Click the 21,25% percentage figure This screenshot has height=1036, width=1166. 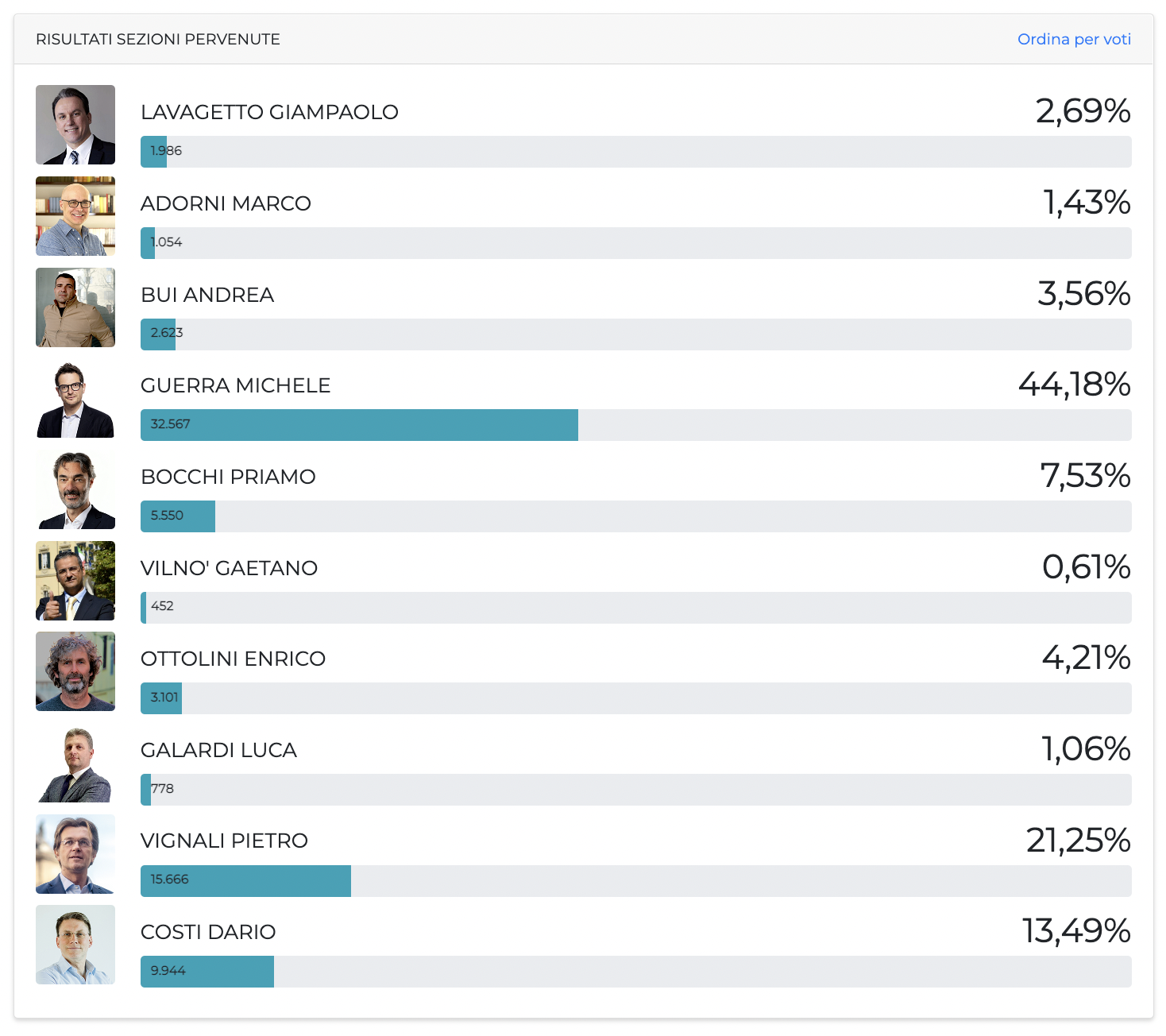[x=1078, y=841]
